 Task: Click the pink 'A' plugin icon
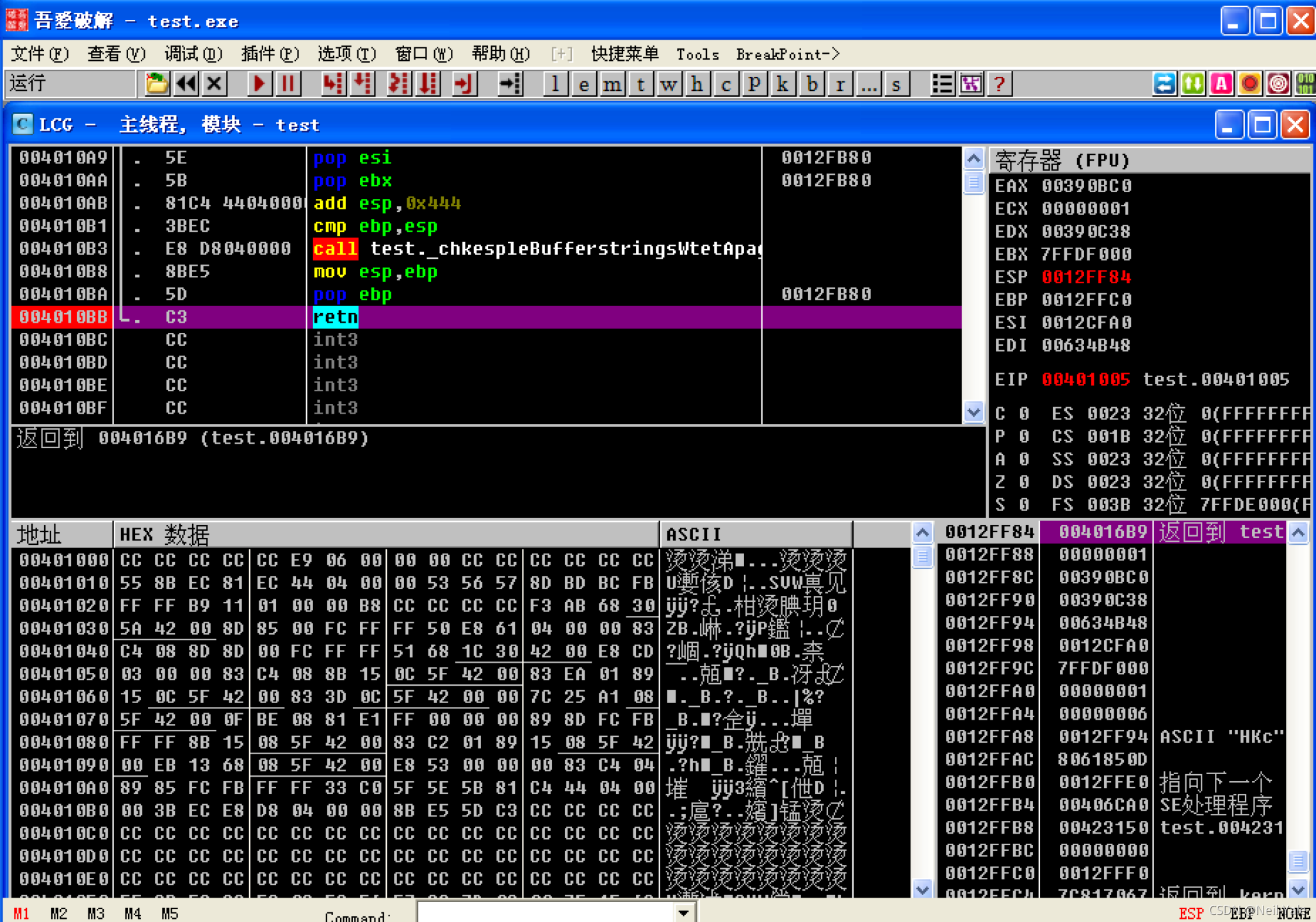coord(1221,84)
